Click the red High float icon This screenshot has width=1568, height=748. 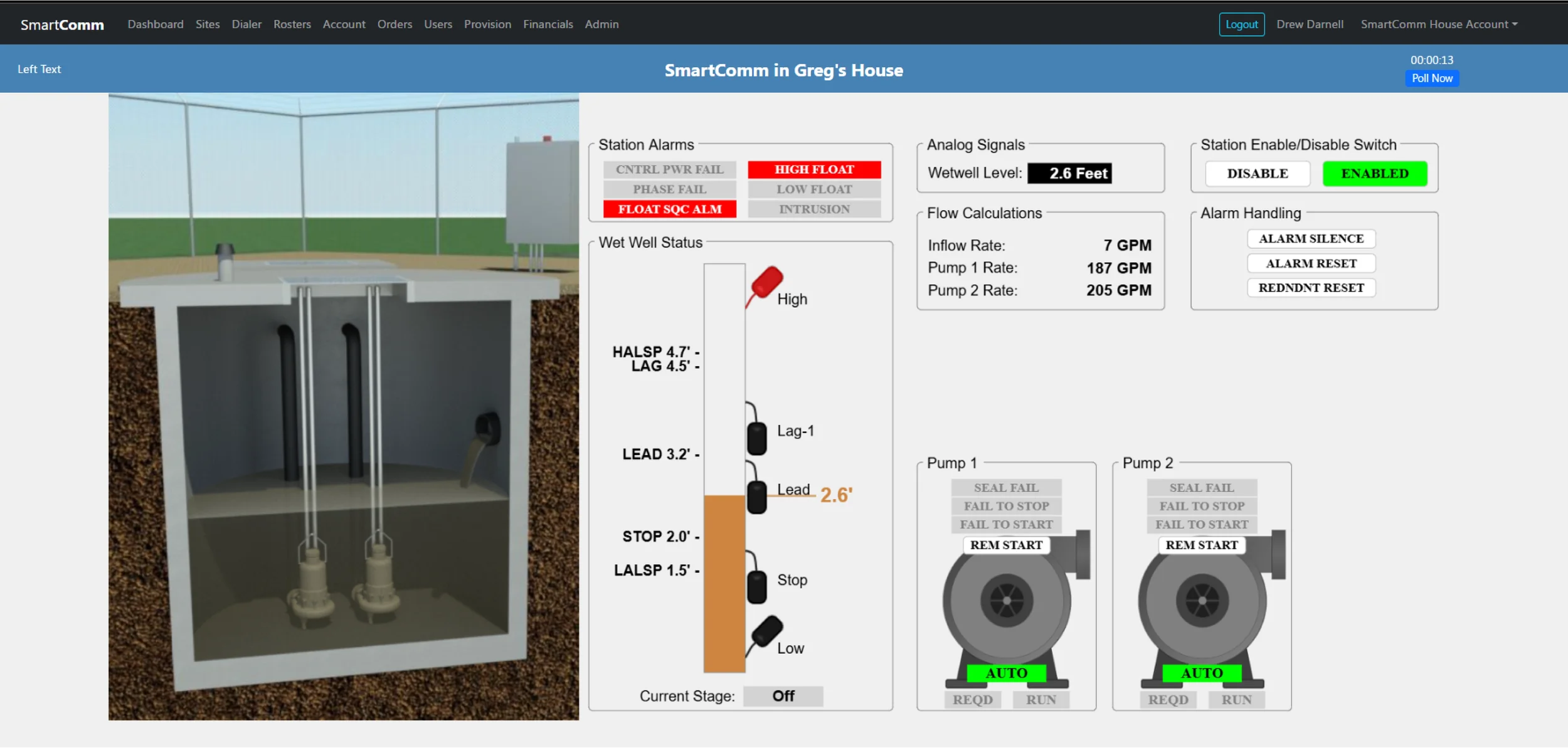click(766, 282)
